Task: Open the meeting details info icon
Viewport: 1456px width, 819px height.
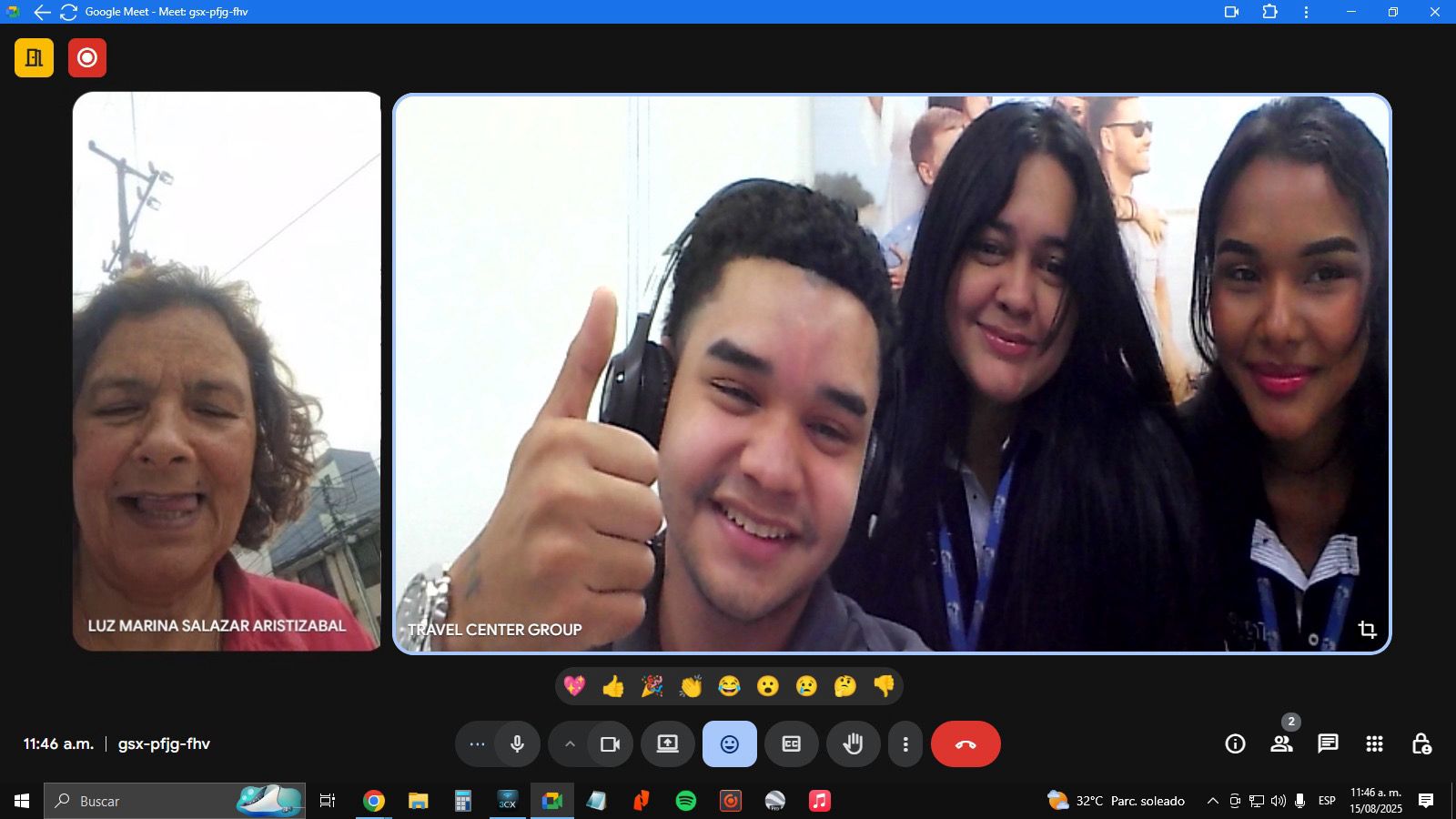Action: click(x=1235, y=744)
